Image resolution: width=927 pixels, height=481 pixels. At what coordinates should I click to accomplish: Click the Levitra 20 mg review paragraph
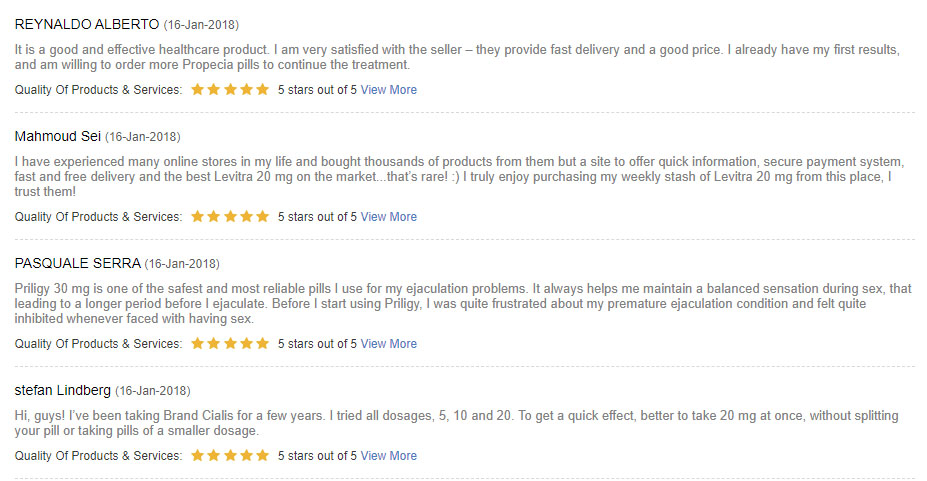(x=459, y=177)
